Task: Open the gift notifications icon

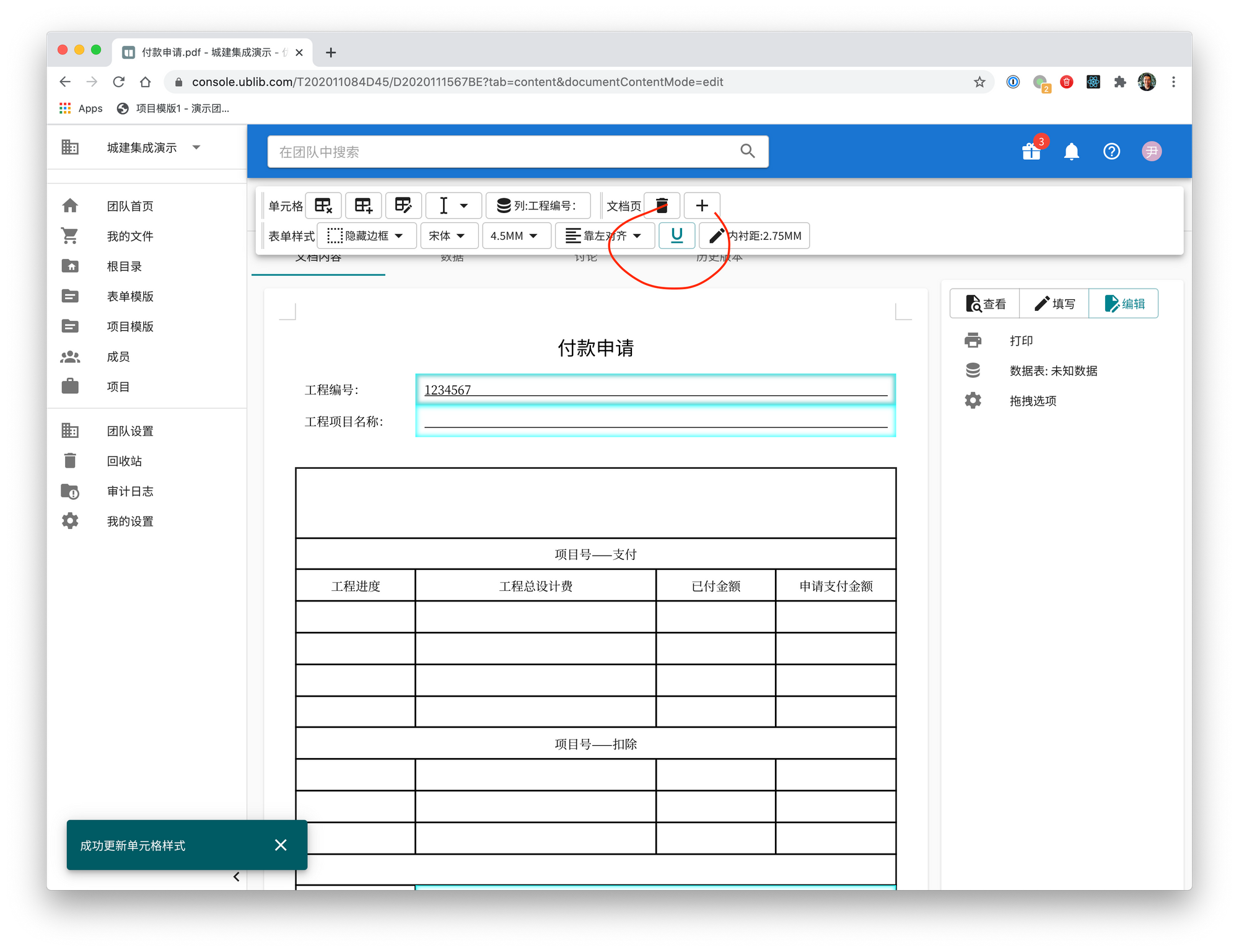Action: (1031, 152)
